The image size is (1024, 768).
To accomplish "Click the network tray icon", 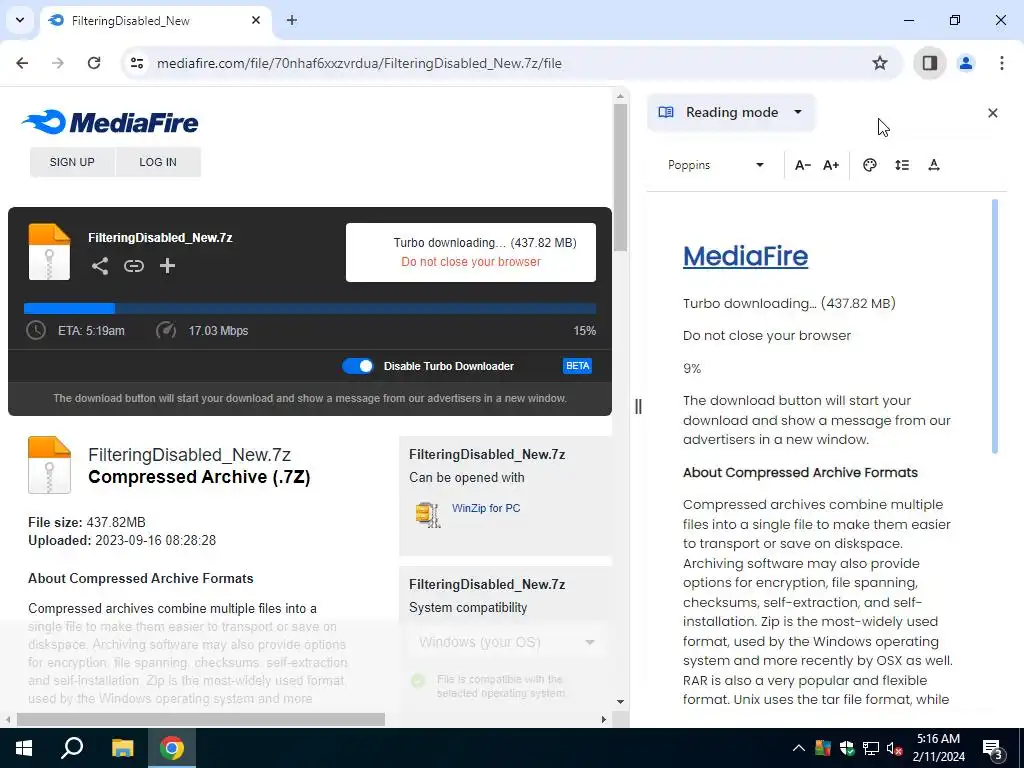I will 871,748.
